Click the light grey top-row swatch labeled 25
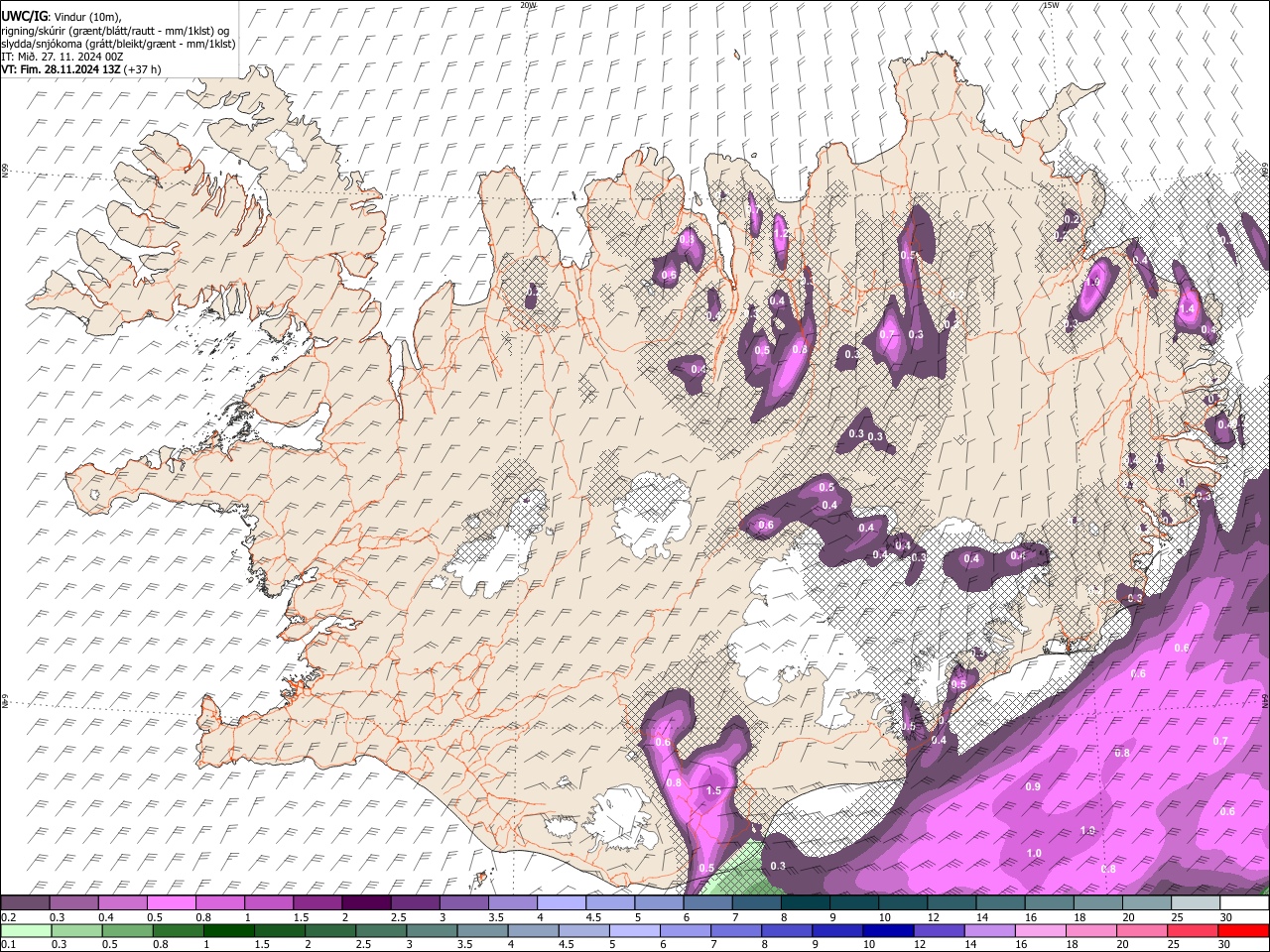The height and width of the screenshot is (952, 1270). [1196, 903]
